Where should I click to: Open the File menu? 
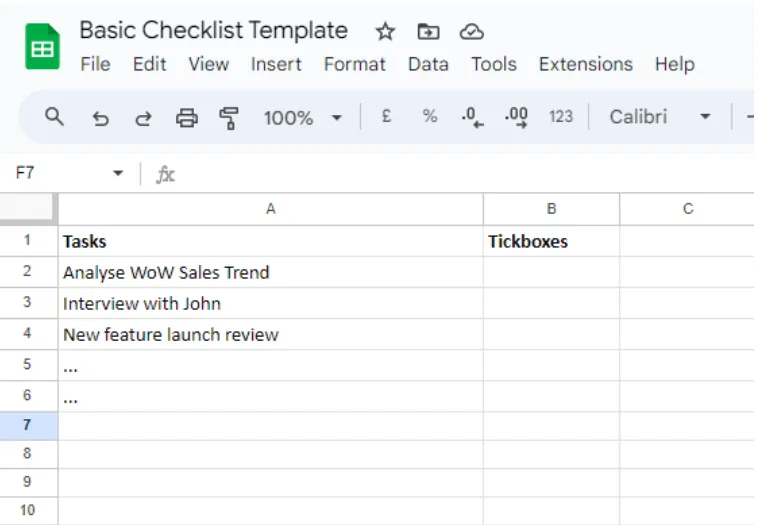click(x=96, y=64)
